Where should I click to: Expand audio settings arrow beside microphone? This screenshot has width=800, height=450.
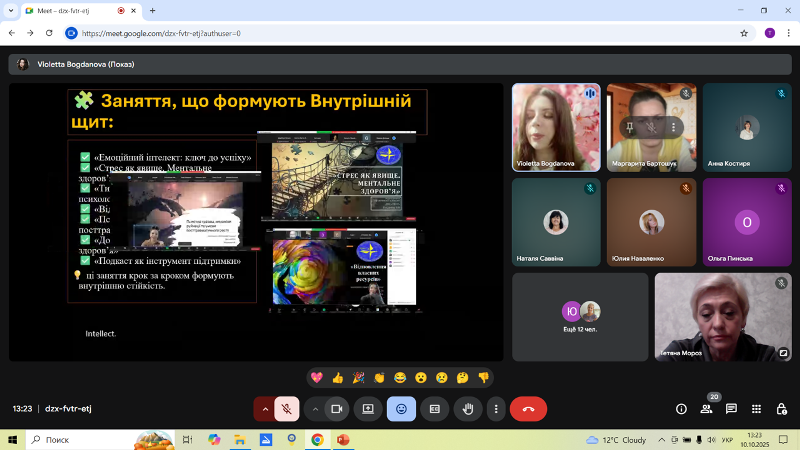click(264, 408)
